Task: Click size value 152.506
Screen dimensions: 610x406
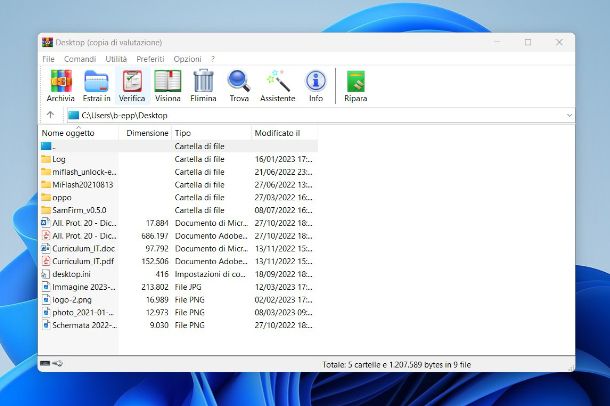Action: coord(155,261)
